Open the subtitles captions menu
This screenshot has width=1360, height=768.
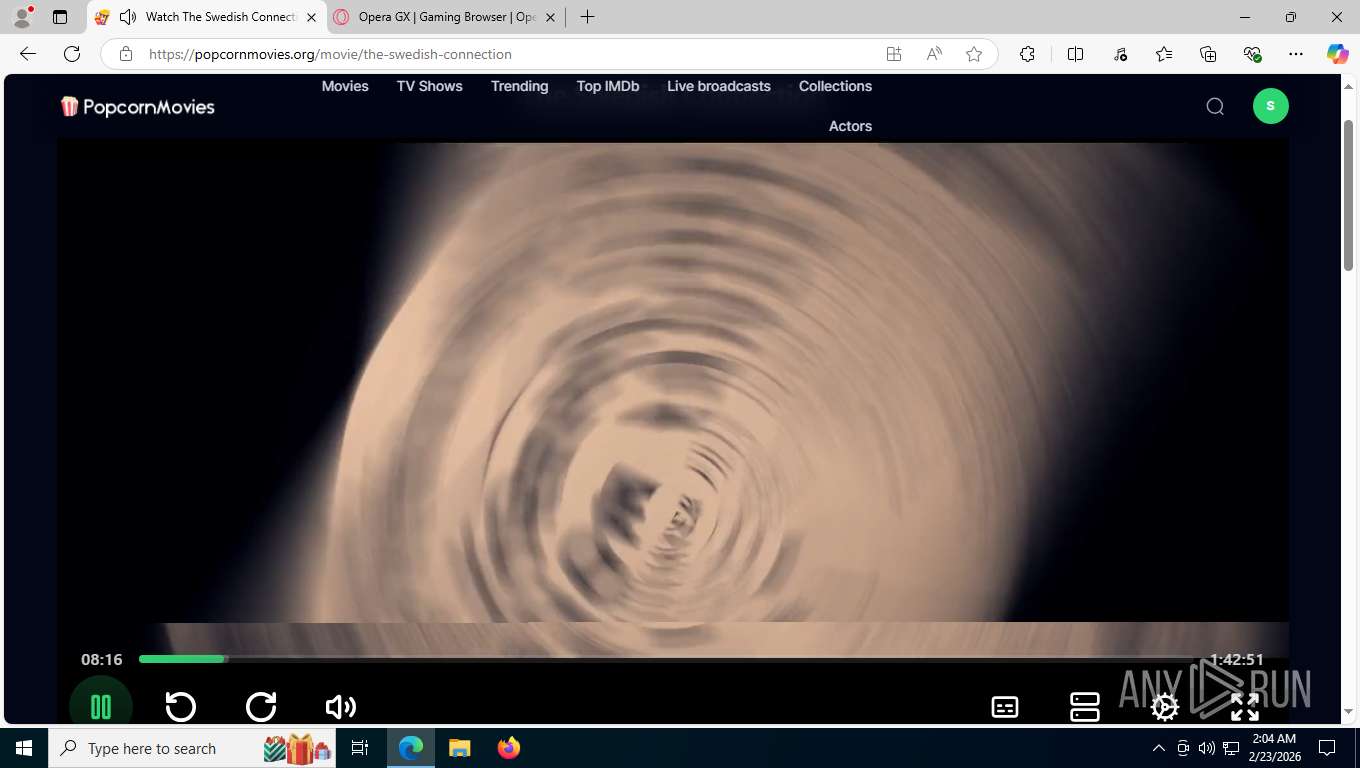pyautogui.click(x=1005, y=707)
